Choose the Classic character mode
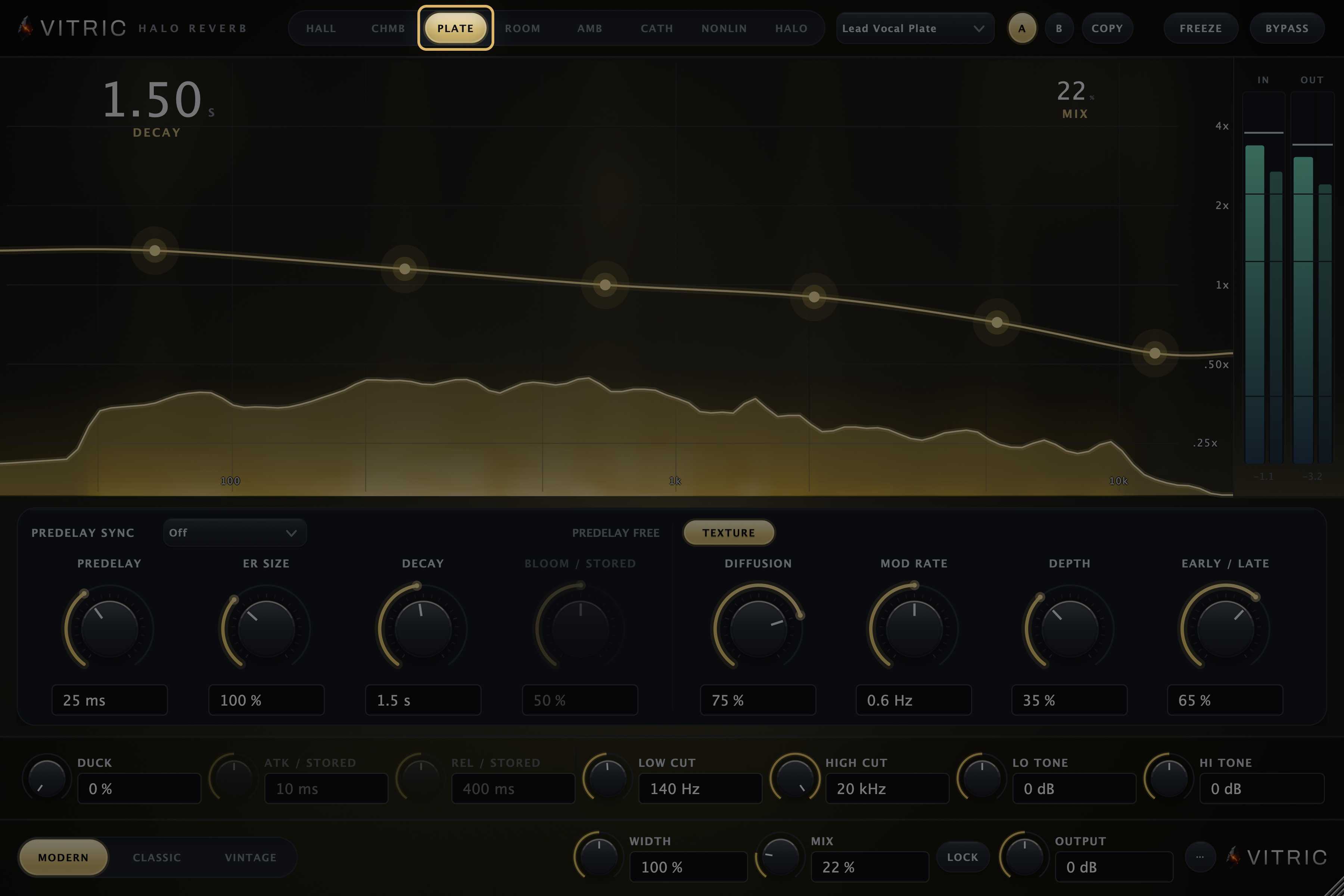The height and width of the screenshot is (896, 1344). [157, 857]
